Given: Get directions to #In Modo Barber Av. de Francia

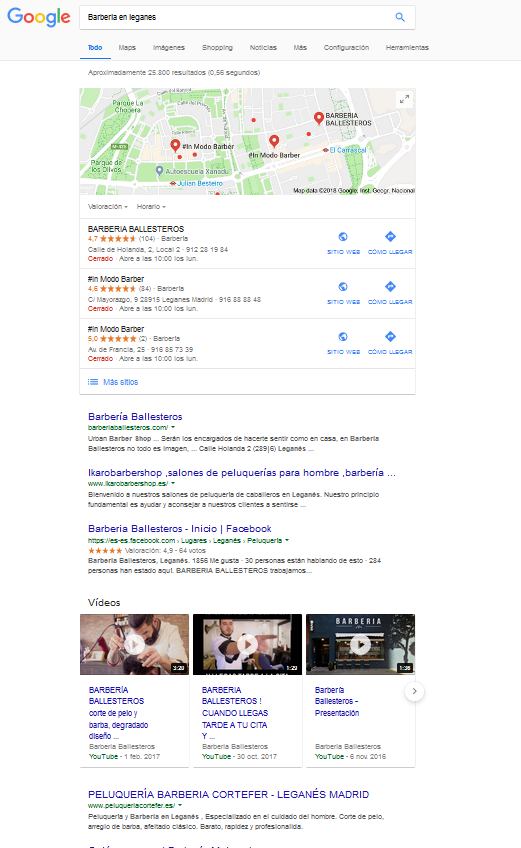Looking at the screenshot, I should pyautogui.click(x=390, y=342).
